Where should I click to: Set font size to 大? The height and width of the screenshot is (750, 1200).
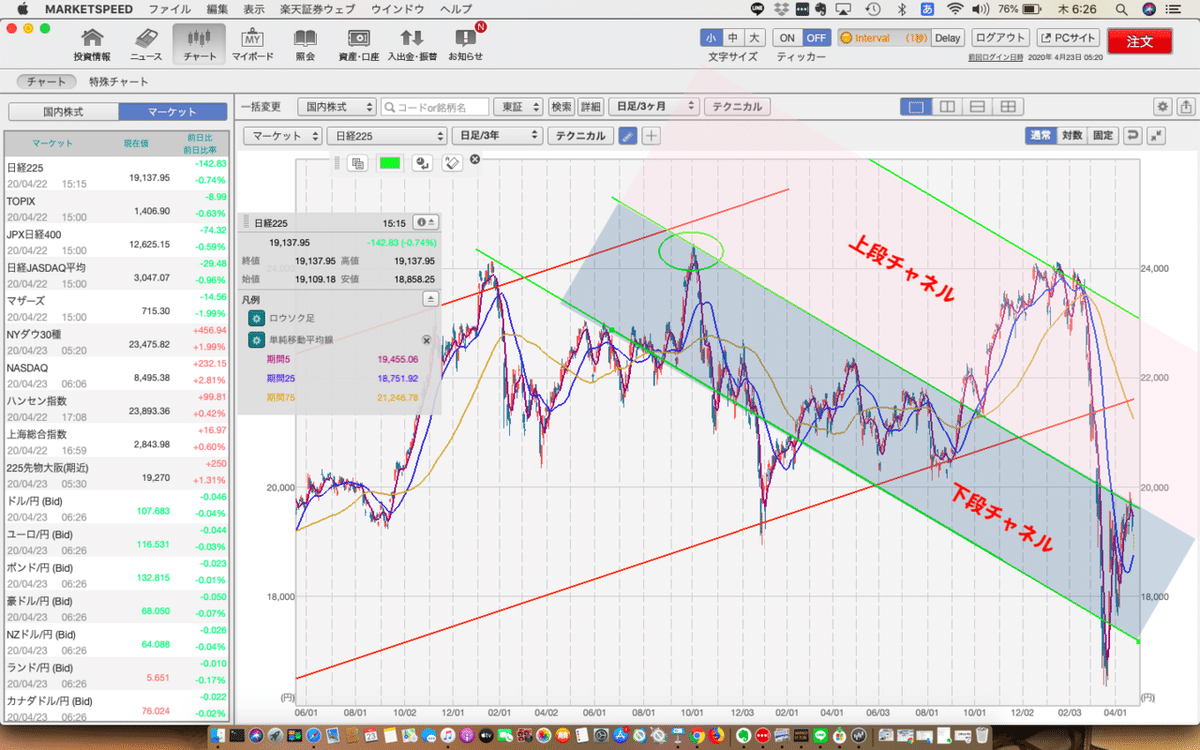click(x=755, y=38)
